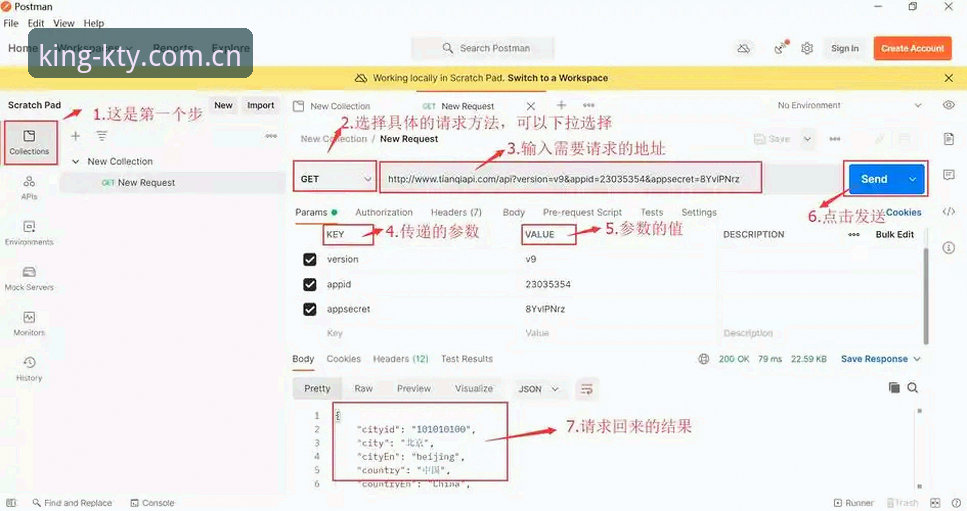Open the View menu
The image size is (967, 511).
click(64, 23)
